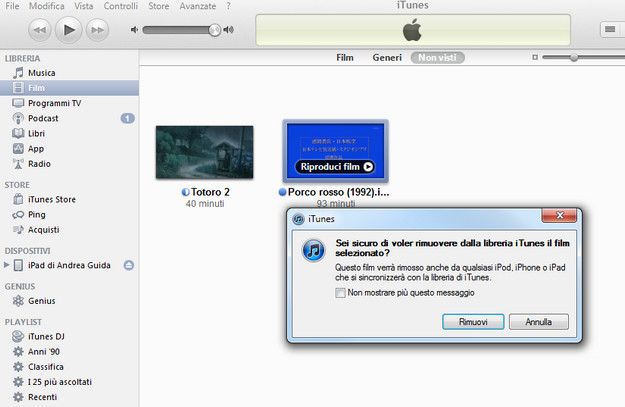Eject iPad di Andrea Guida
This screenshot has height=407, width=625.
(x=129, y=265)
